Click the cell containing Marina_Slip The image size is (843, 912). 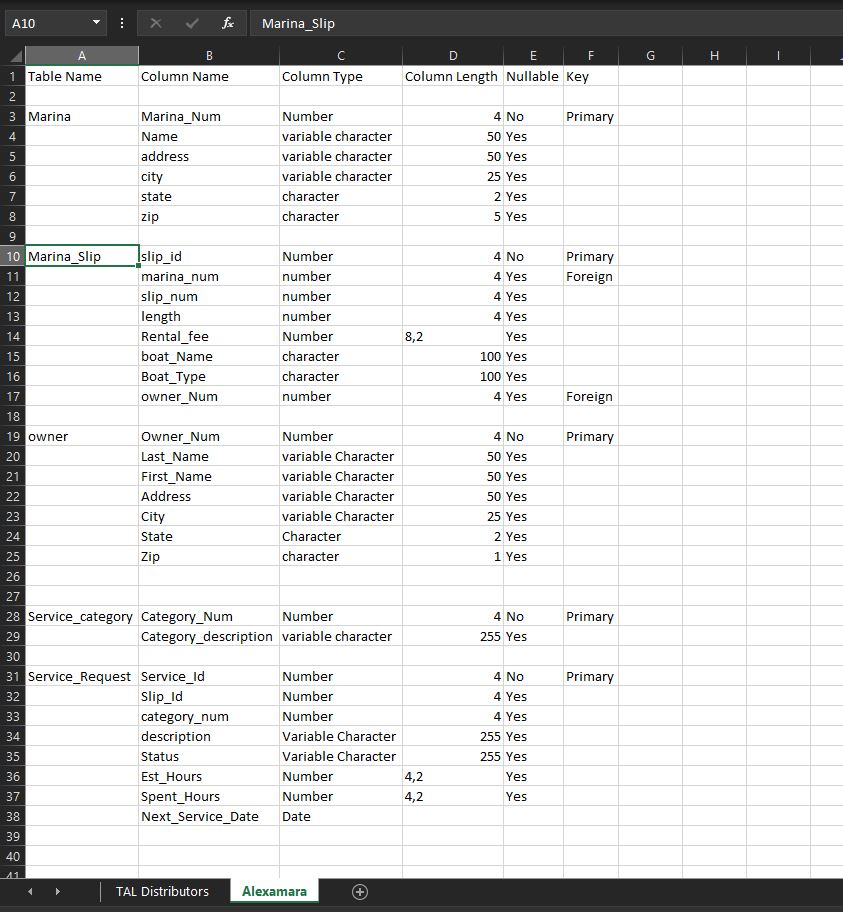coord(81,256)
